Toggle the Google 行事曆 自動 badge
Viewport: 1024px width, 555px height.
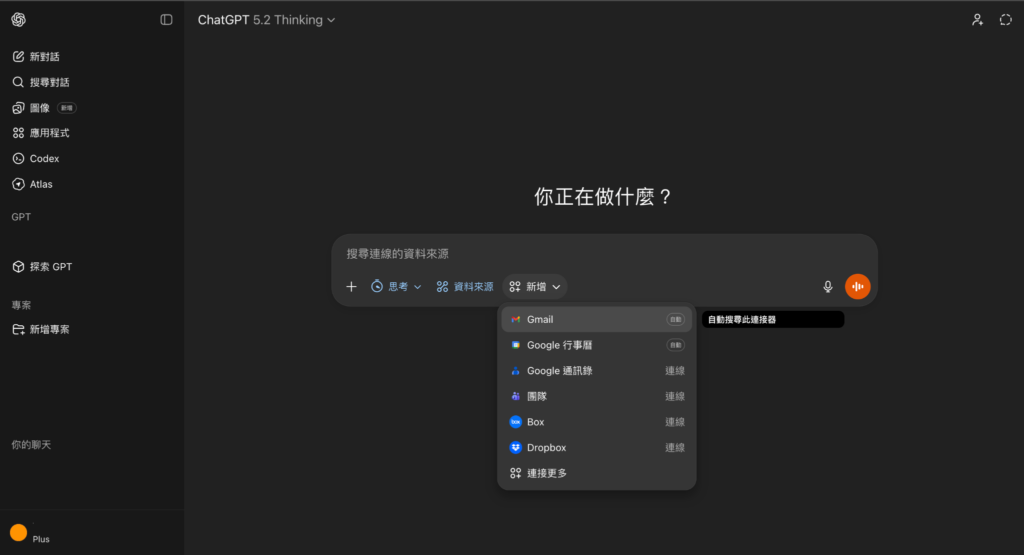[675, 345]
